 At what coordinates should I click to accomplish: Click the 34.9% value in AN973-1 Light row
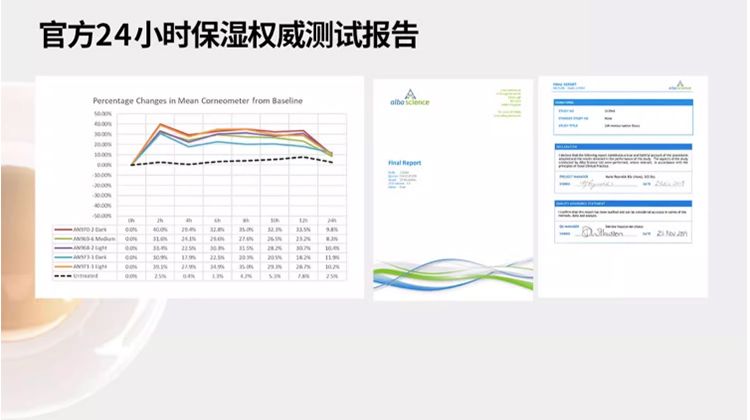pyautogui.click(x=217, y=266)
